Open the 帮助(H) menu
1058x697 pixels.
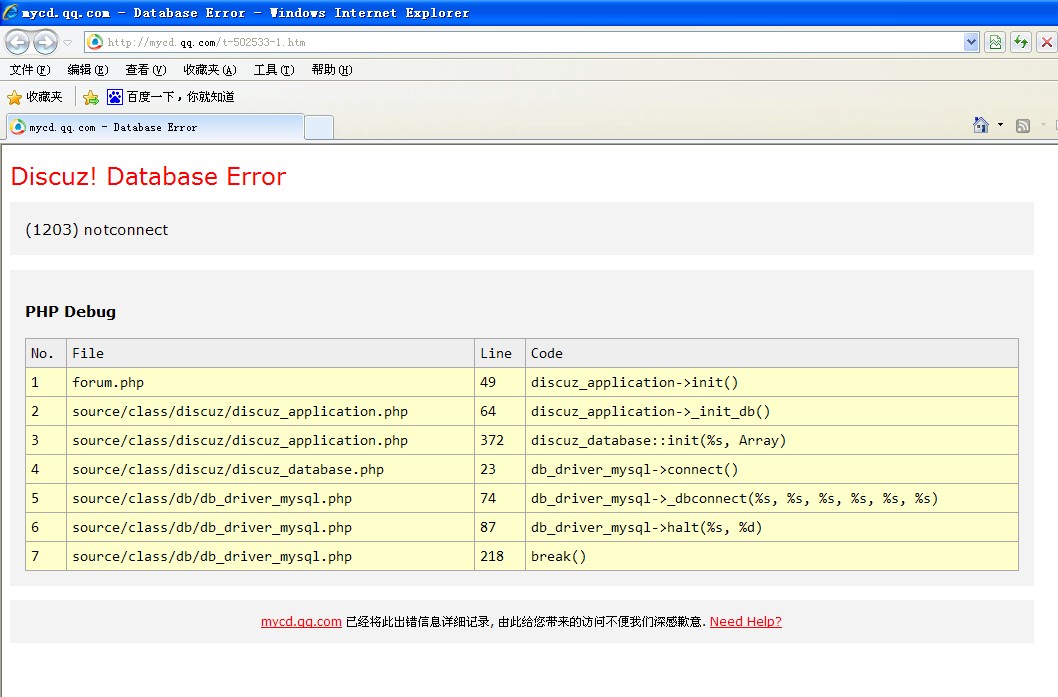click(x=332, y=69)
